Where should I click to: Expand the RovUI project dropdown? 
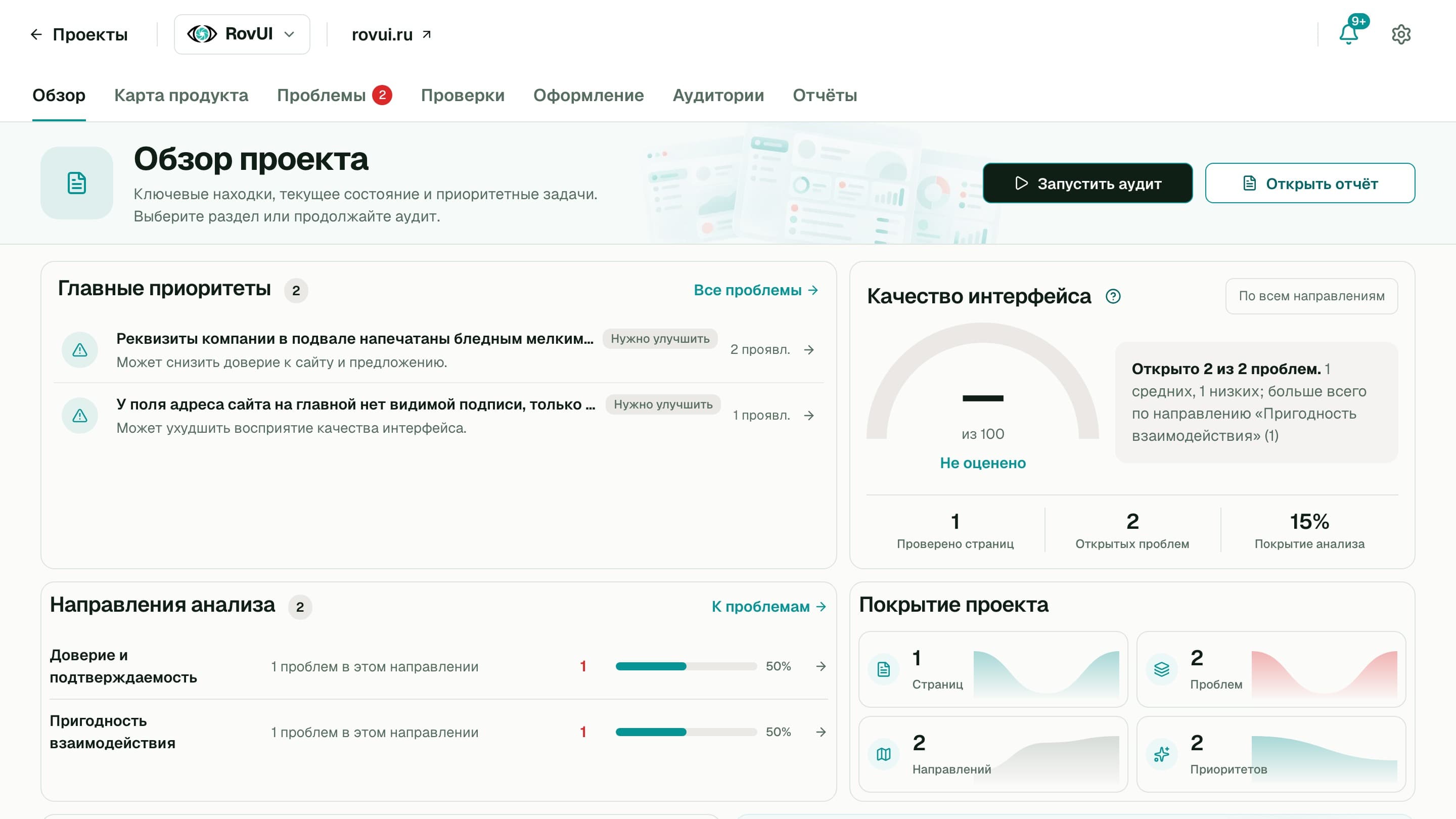tap(242, 34)
